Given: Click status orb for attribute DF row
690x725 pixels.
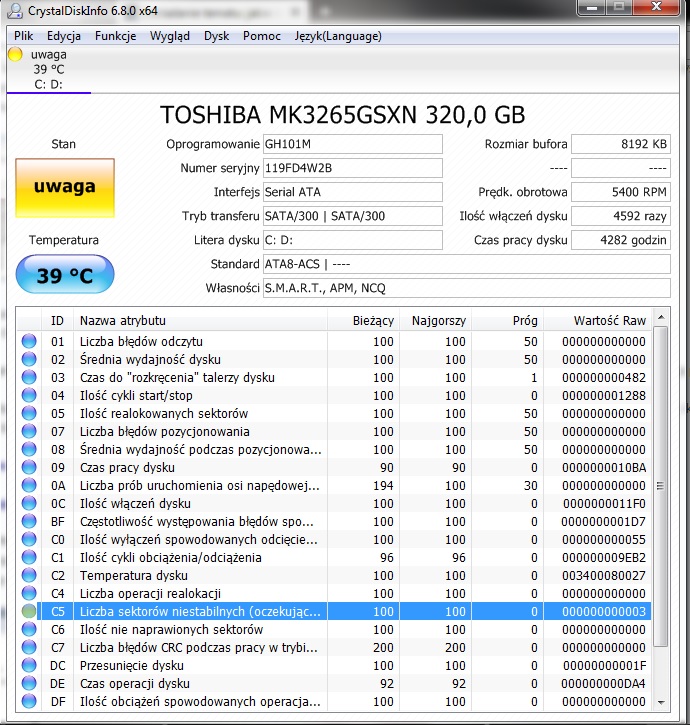Looking at the screenshot, I should click(29, 702).
